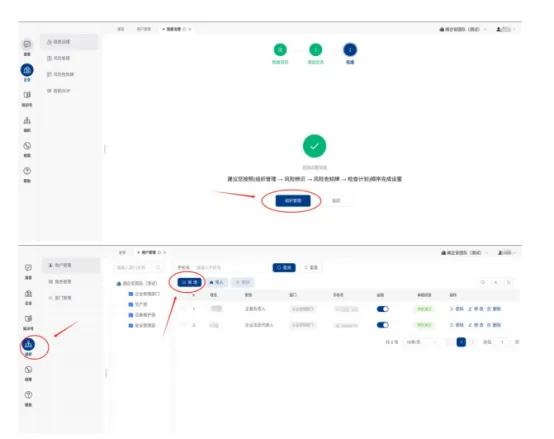The height and width of the screenshot is (439, 554).
Task: Click the refresh icon above the table's right
Action: pyautogui.click(x=496, y=282)
